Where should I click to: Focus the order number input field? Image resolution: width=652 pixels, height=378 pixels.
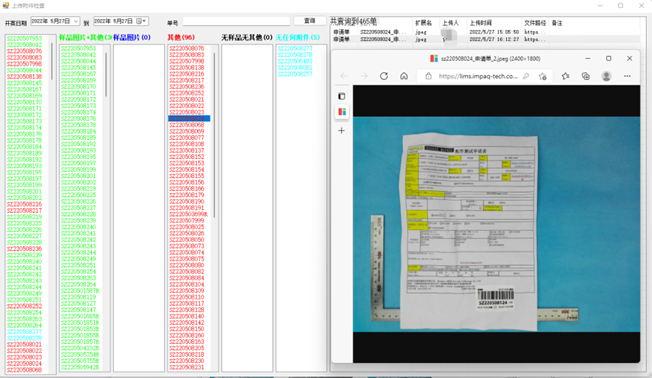pos(236,21)
